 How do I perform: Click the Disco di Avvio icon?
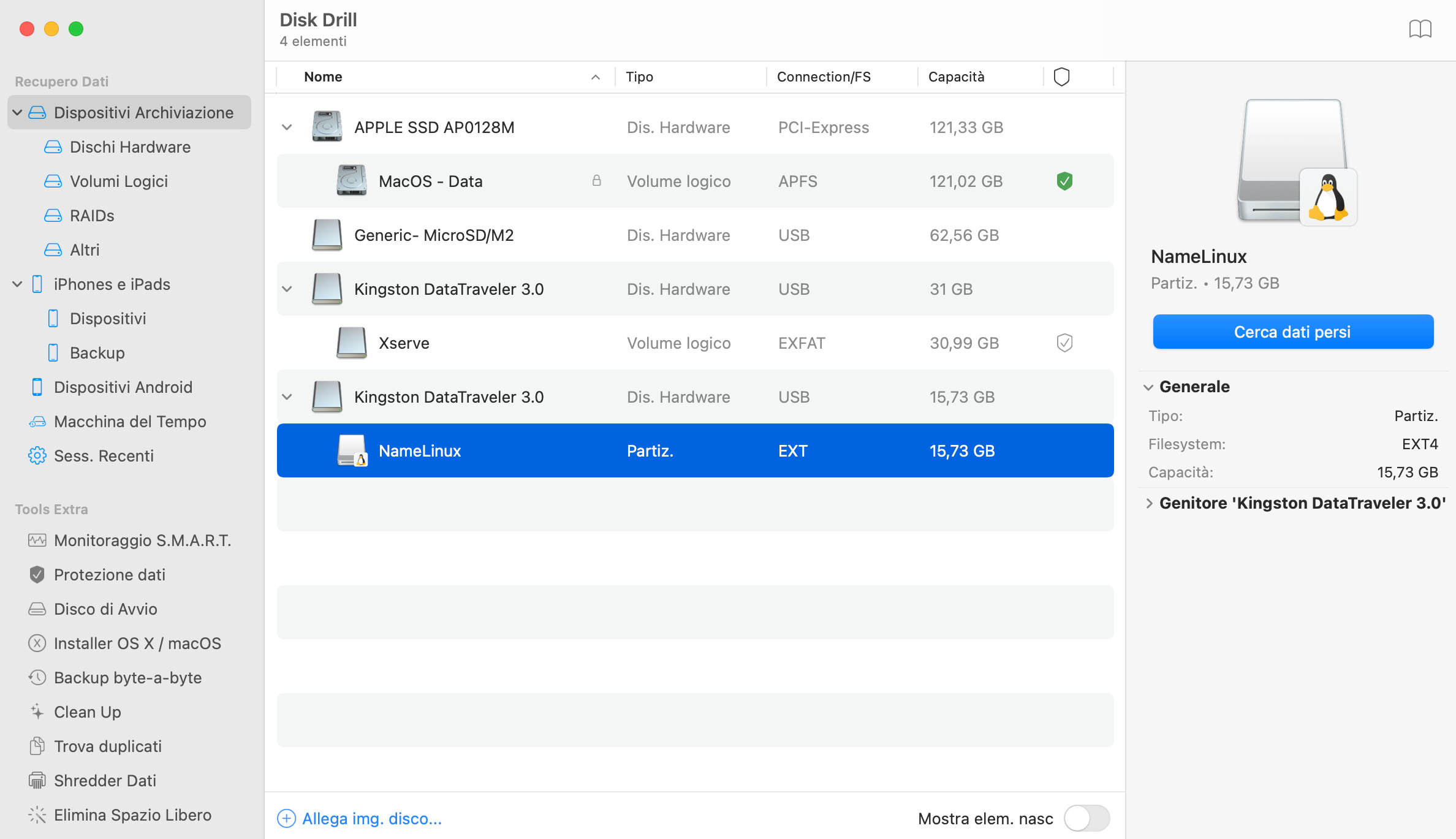[37, 609]
